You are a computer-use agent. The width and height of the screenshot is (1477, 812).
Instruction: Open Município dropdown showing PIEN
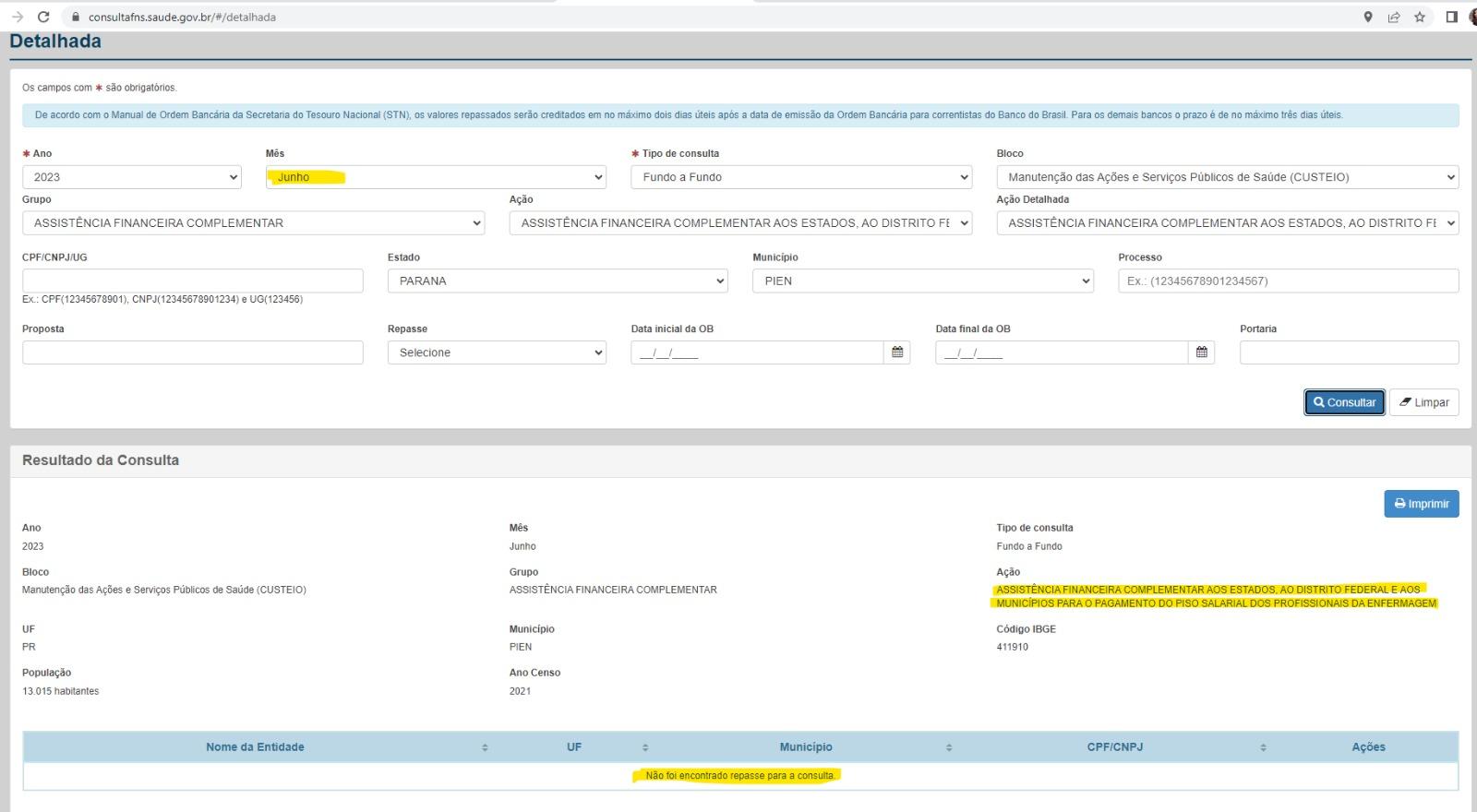click(x=923, y=281)
